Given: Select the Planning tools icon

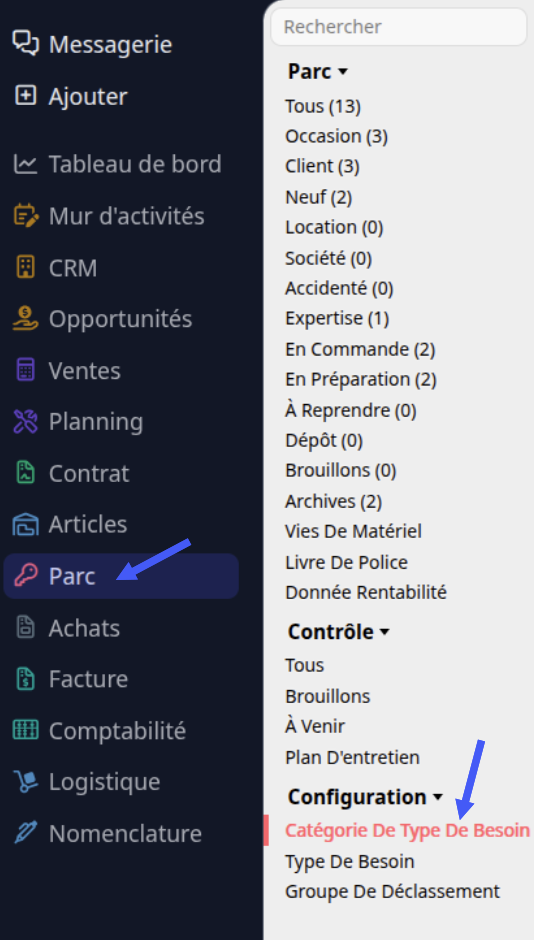Looking at the screenshot, I should click(x=26, y=421).
